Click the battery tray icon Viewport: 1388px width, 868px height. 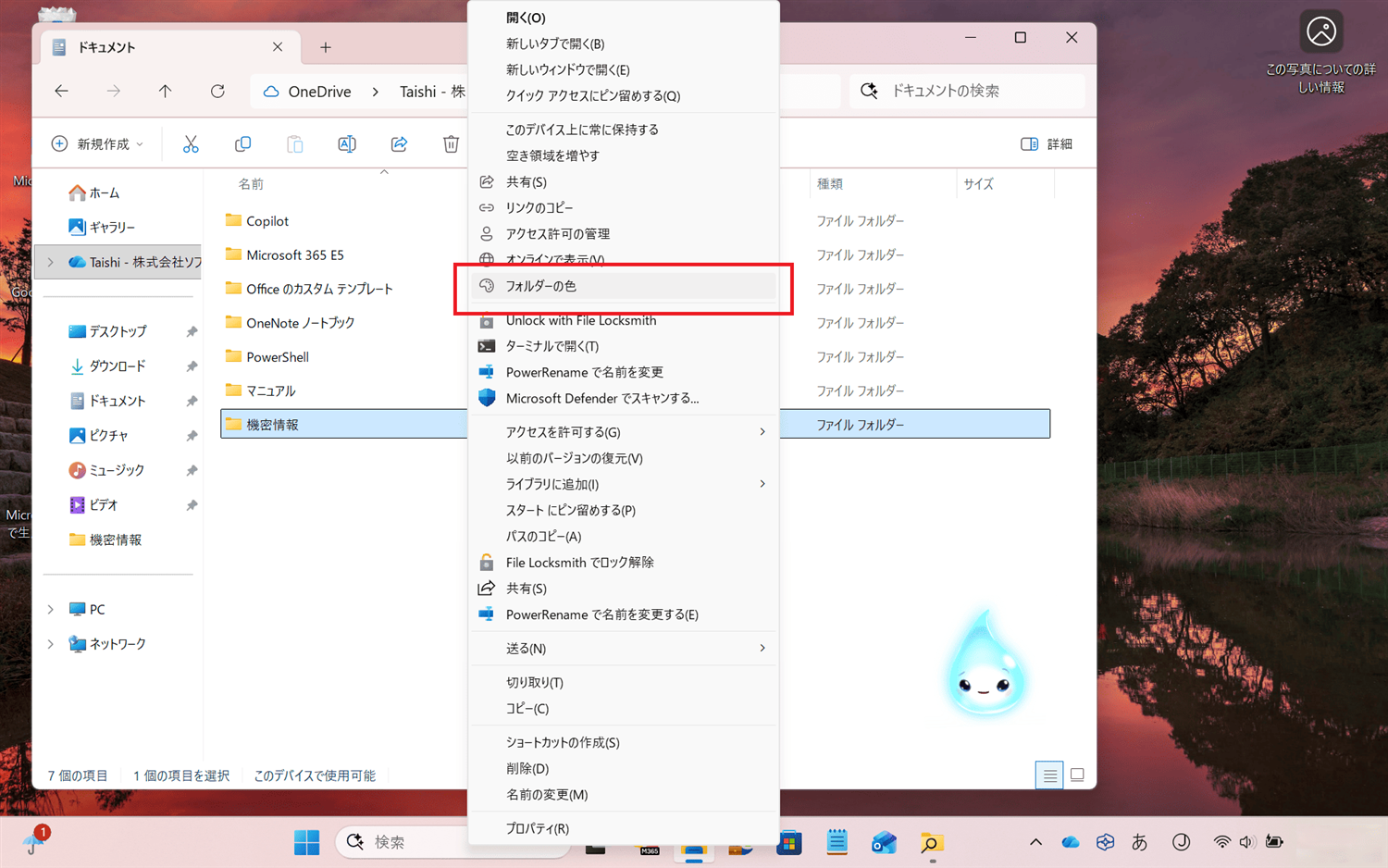tap(1275, 842)
